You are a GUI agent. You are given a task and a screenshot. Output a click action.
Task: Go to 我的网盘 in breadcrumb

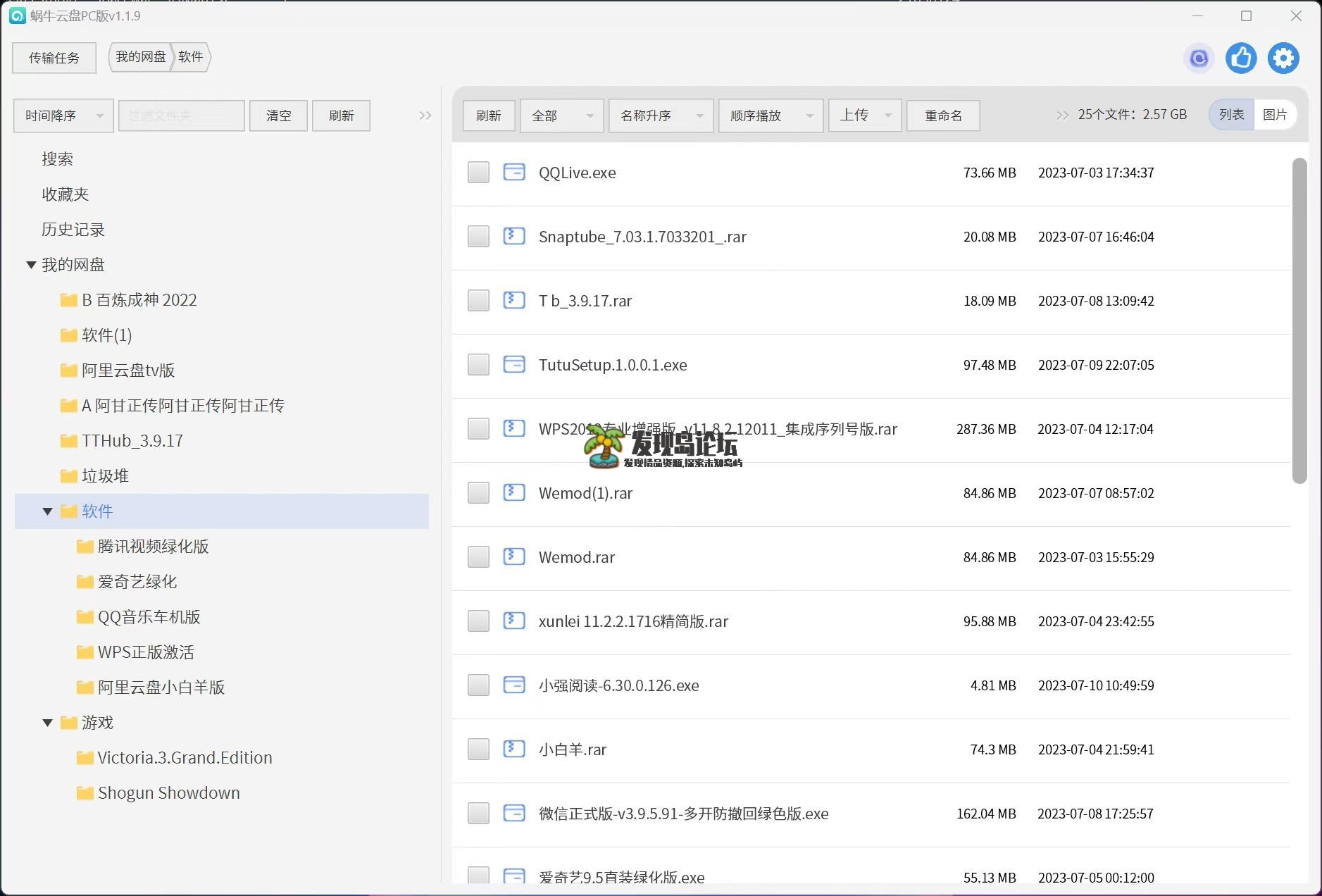141,57
